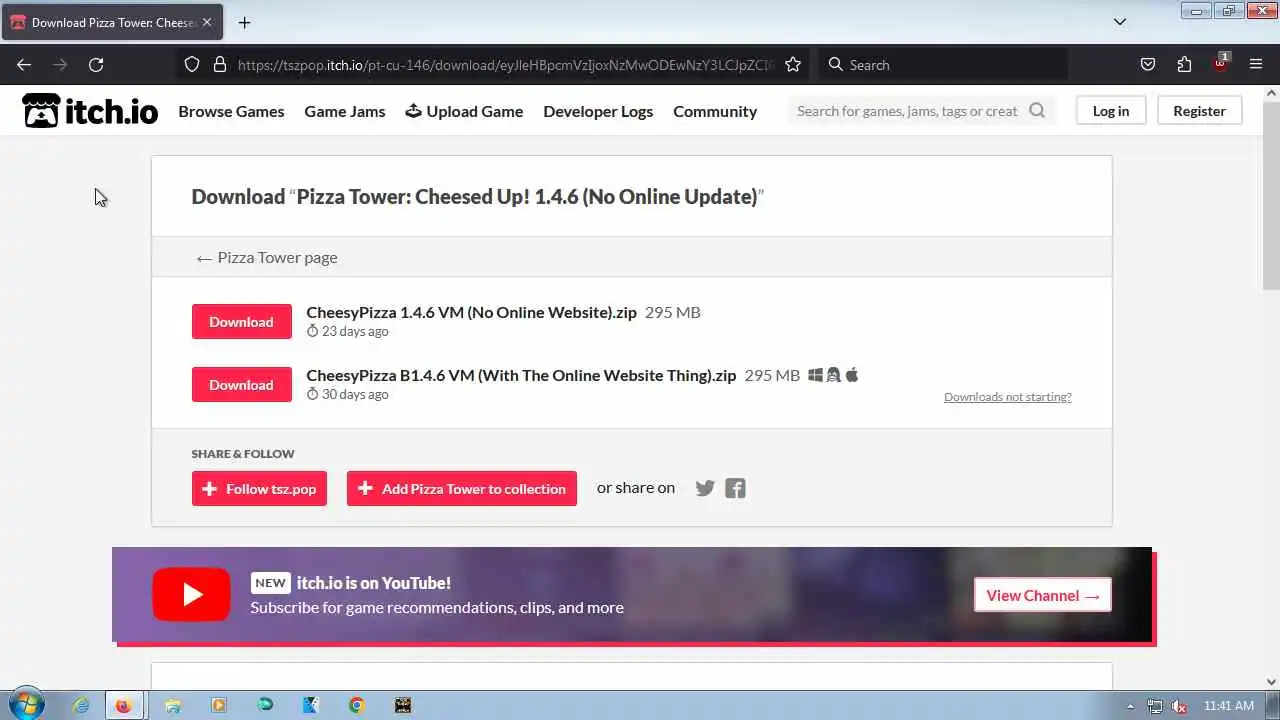Viewport: 1280px width, 720px height.
Task: Return to Pizza Tower page
Action: (x=266, y=257)
